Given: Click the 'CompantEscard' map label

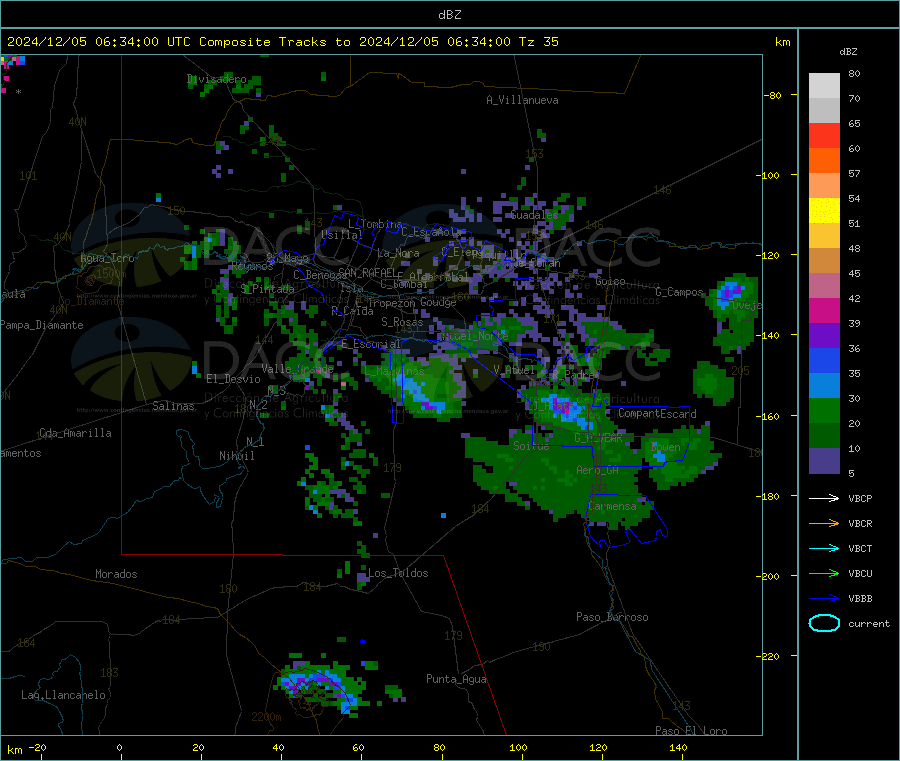Looking at the screenshot, I should point(657,414).
